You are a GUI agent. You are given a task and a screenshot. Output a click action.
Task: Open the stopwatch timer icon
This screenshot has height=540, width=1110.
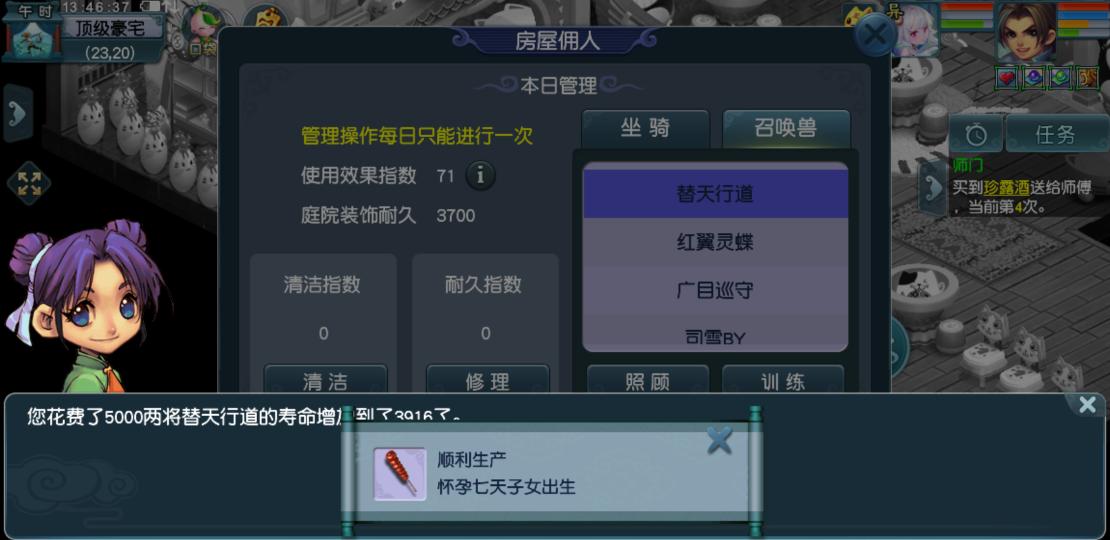(975, 133)
